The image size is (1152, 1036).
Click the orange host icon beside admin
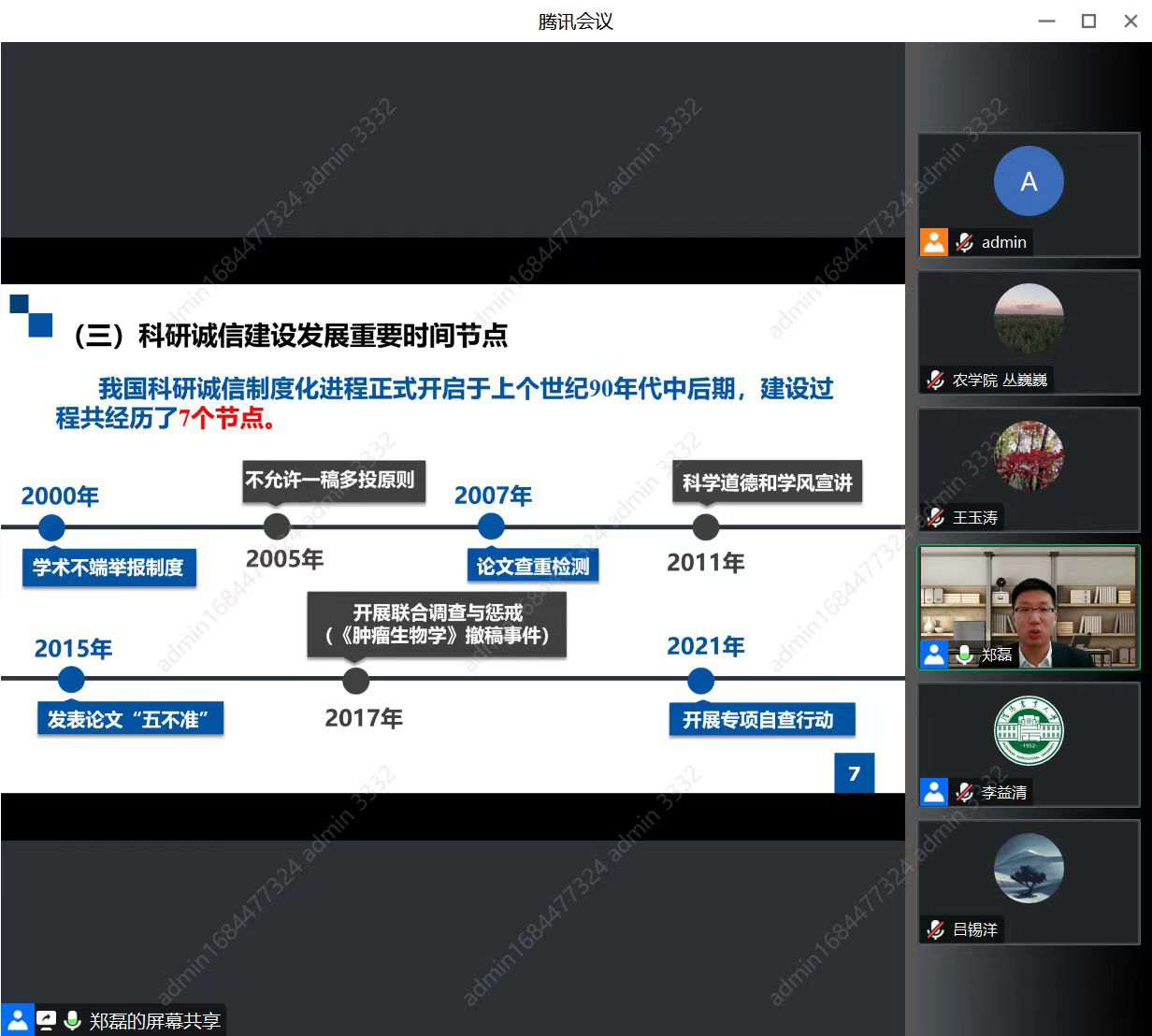coord(934,242)
